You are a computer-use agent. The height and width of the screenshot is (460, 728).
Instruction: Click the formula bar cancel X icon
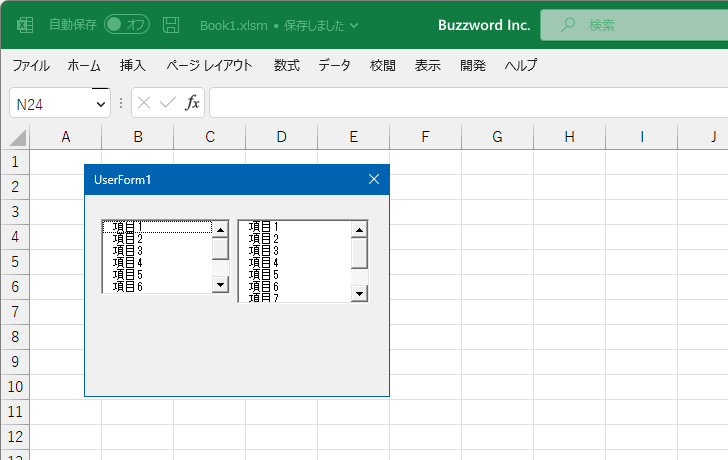point(144,103)
